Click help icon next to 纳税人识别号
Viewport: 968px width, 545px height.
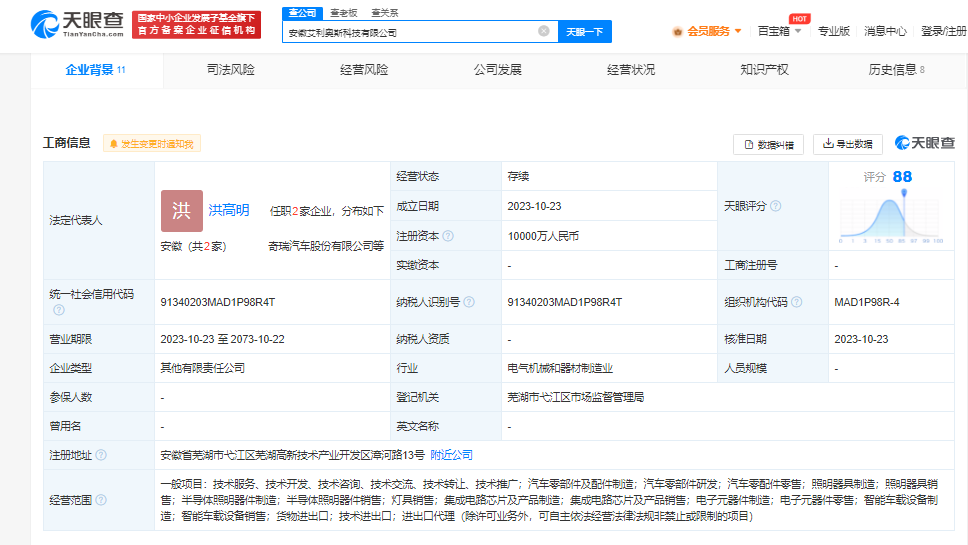click(469, 302)
